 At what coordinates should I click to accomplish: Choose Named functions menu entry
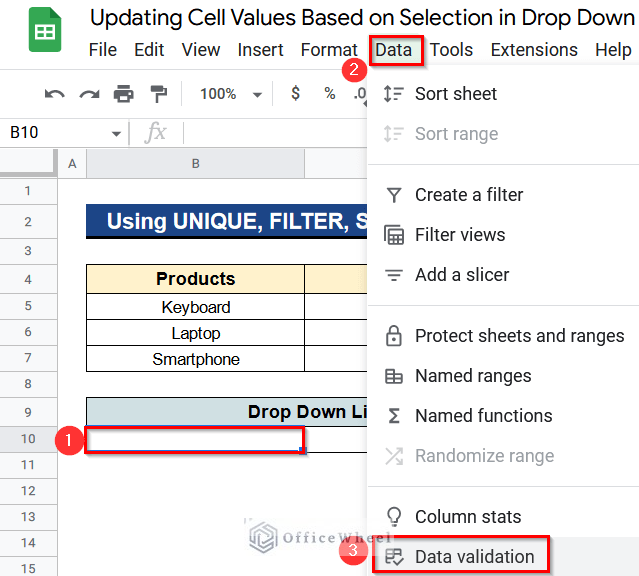tap(504, 416)
